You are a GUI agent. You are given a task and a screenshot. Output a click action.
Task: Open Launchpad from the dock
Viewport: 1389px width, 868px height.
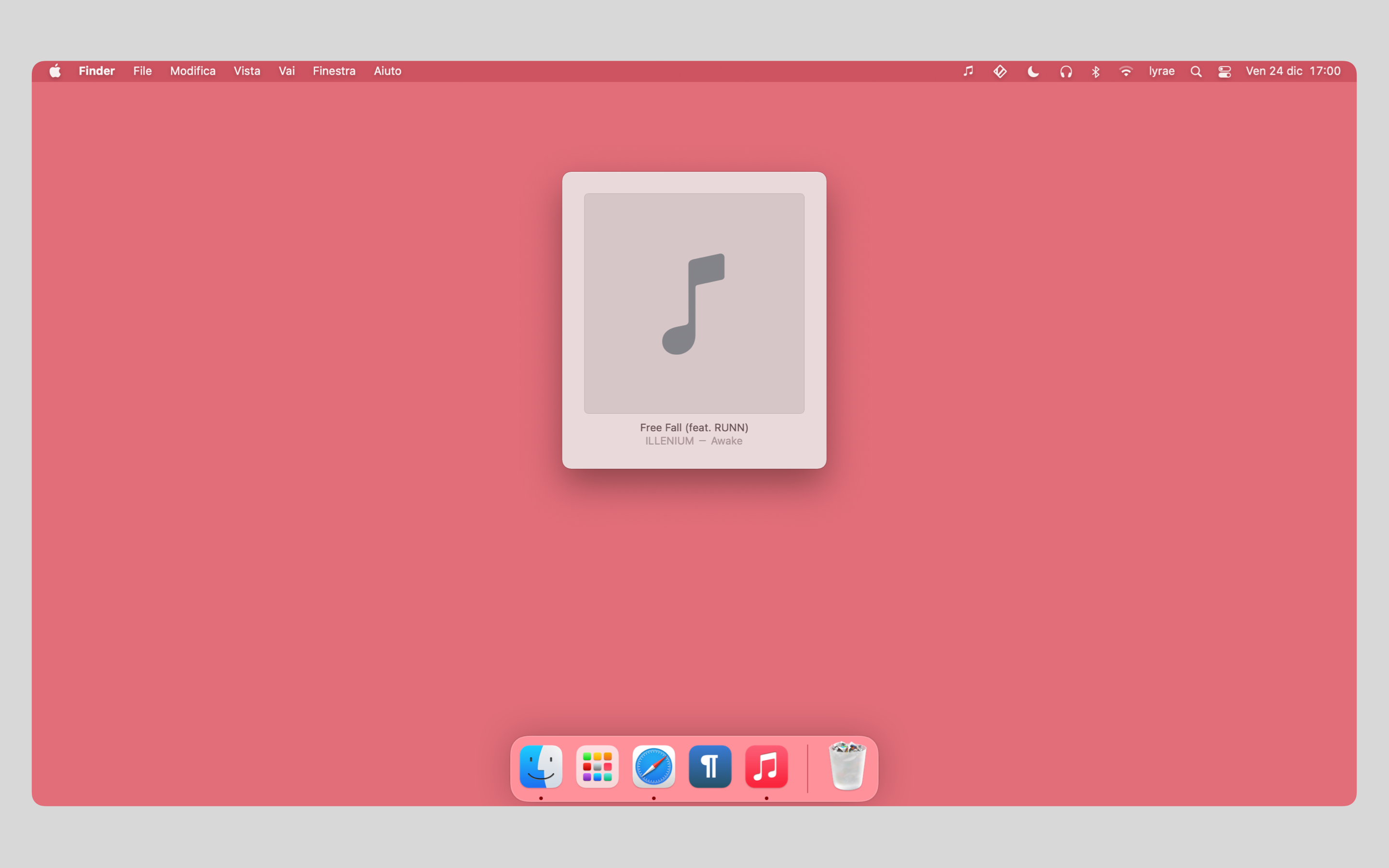597,766
